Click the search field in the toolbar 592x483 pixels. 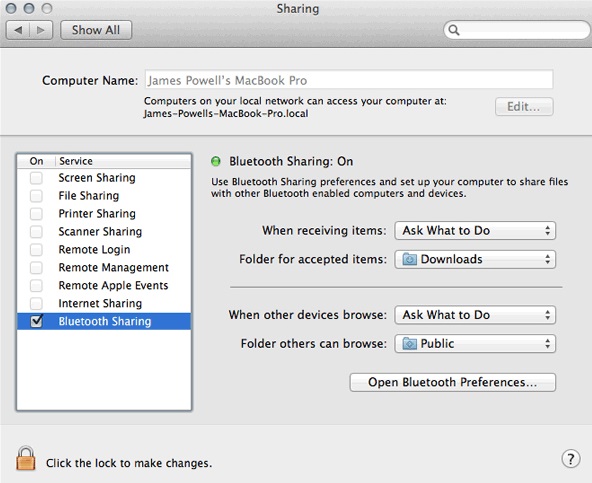[x=516, y=30]
